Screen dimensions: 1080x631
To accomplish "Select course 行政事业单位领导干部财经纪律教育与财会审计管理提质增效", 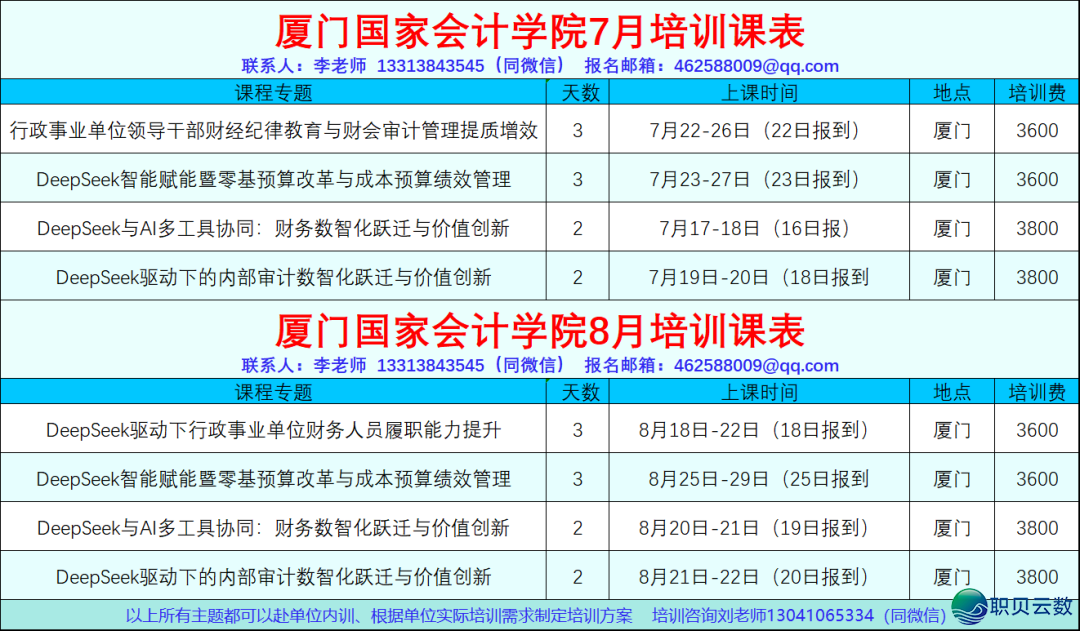I will [x=273, y=130].
